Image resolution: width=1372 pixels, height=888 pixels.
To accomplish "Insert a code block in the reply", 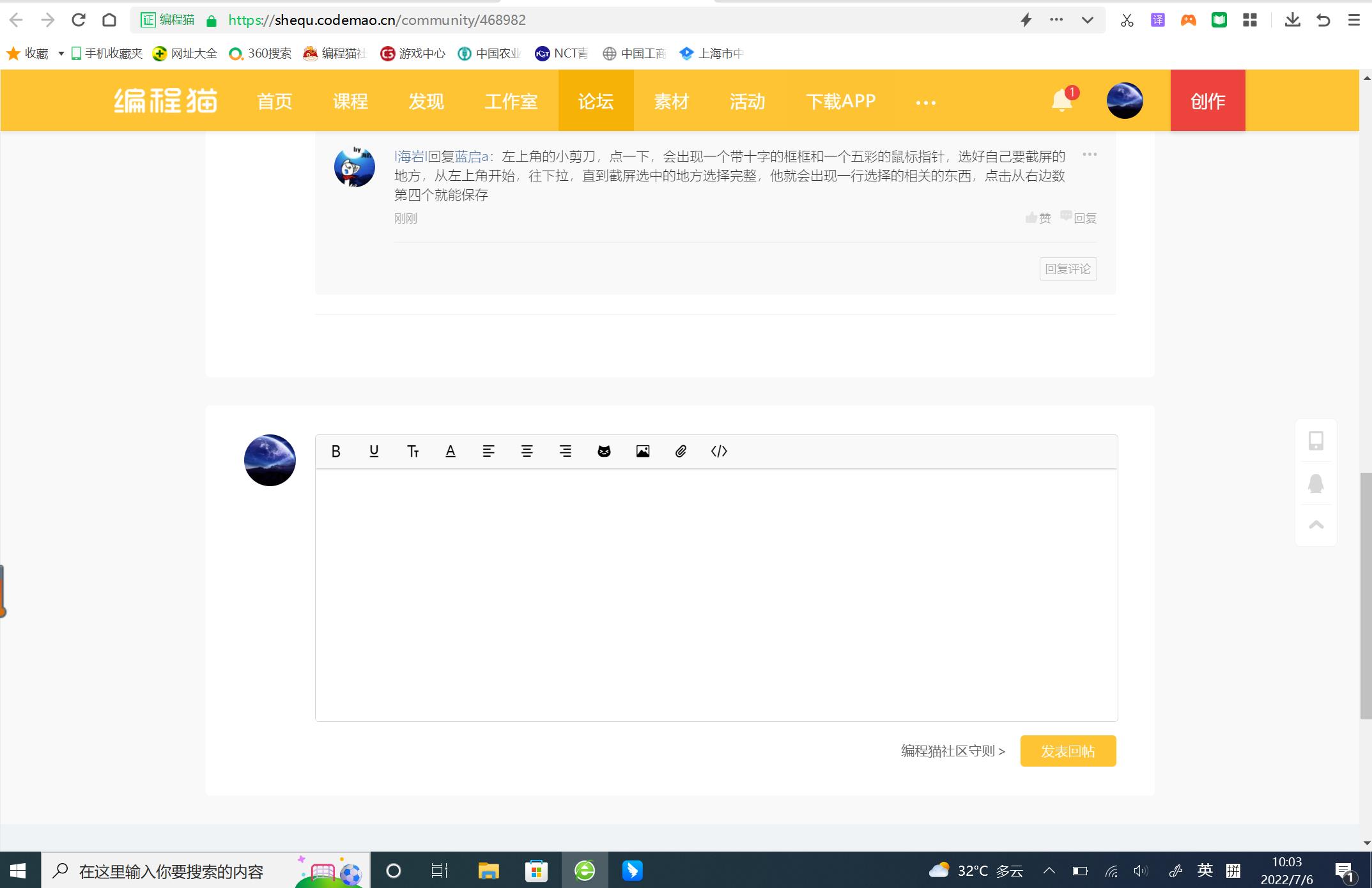I will pyautogui.click(x=719, y=452).
